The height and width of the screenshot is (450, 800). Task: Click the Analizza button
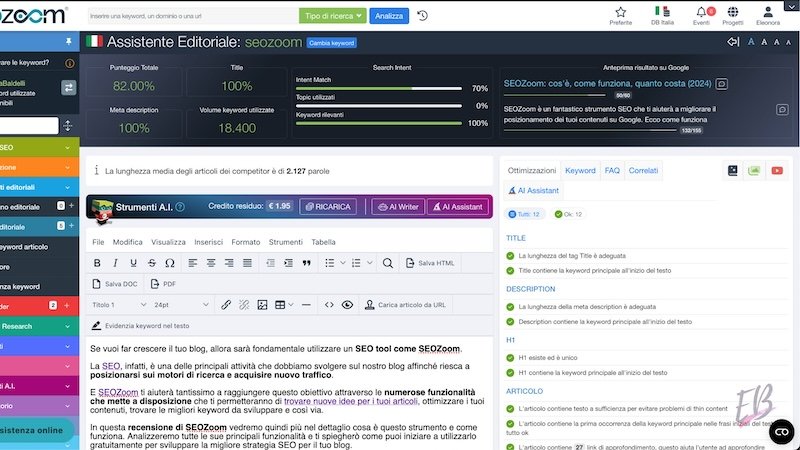389,16
